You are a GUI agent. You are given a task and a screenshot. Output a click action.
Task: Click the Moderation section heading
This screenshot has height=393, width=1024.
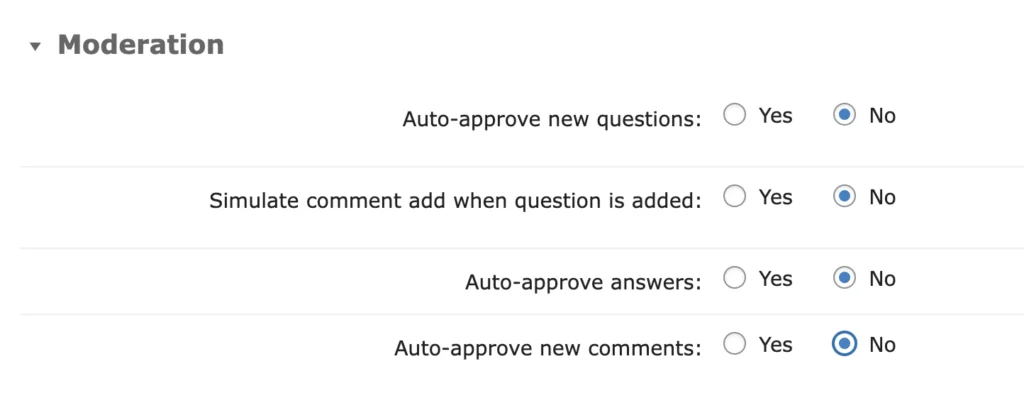[x=141, y=44]
